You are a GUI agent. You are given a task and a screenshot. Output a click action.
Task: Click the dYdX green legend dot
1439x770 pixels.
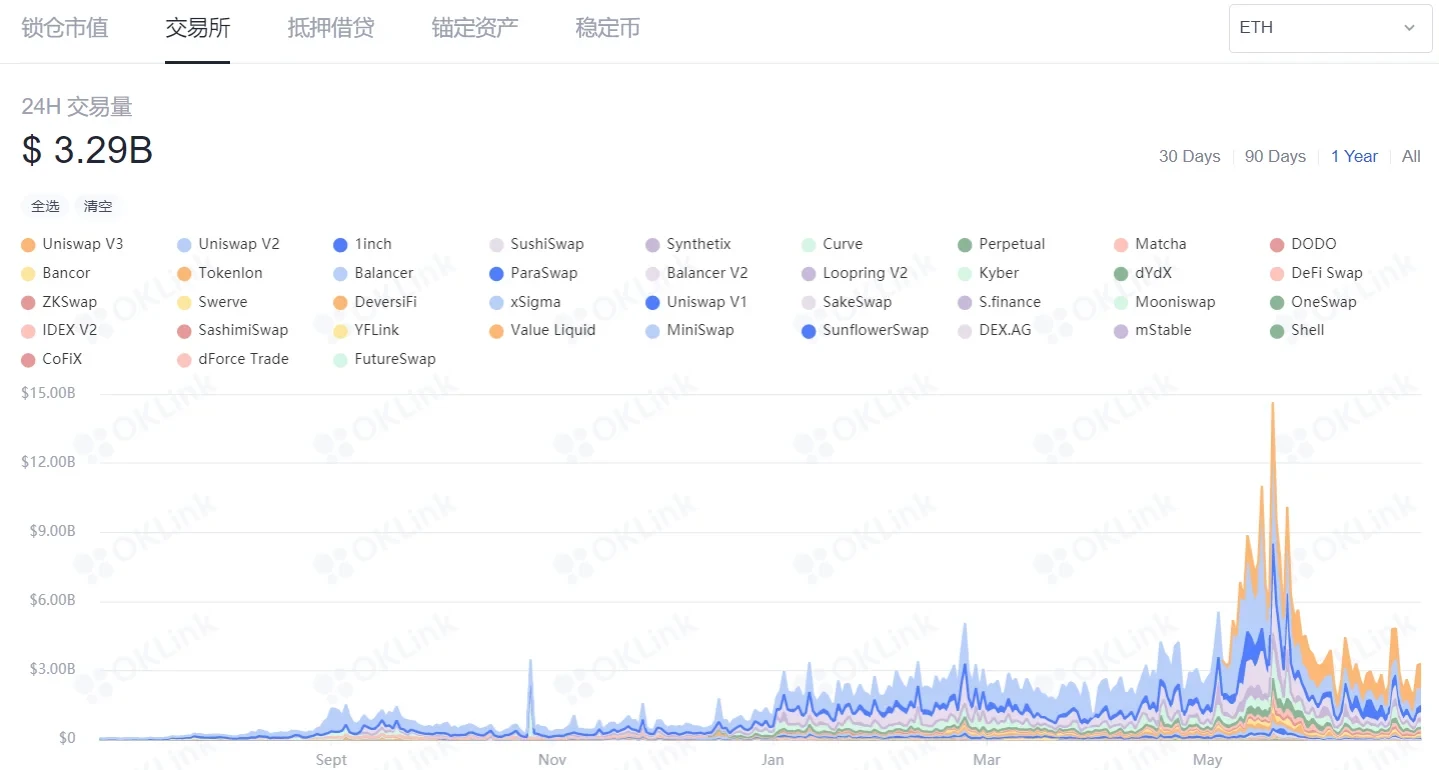coord(1120,273)
